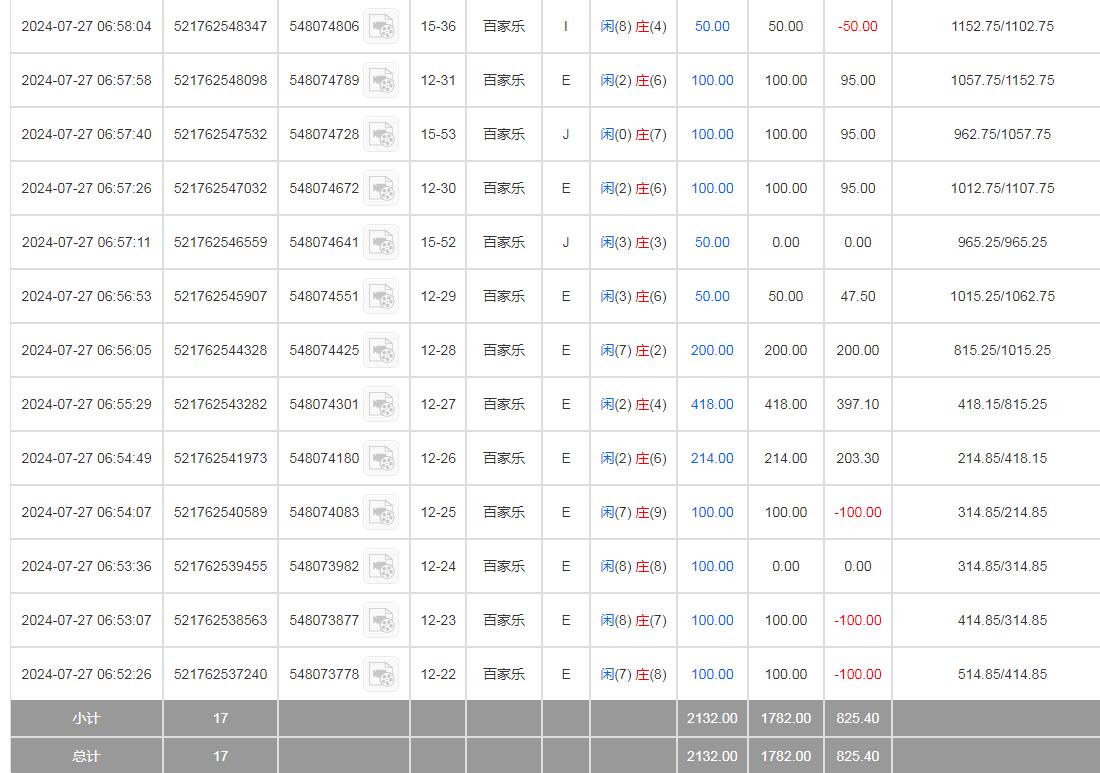Open video replay icon beside 548073778
The width and height of the screenshot is (1100, 773).
(x=380, y=675)
